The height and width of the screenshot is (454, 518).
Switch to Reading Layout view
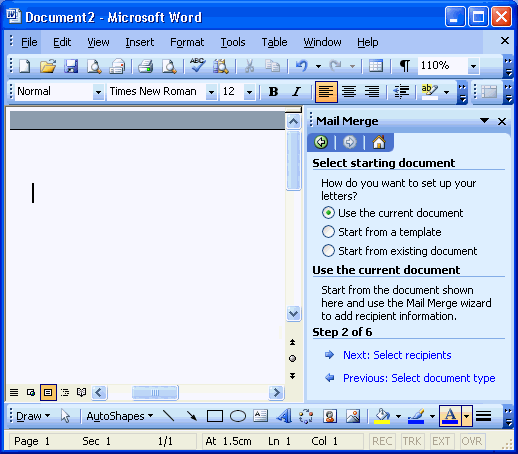82,392
